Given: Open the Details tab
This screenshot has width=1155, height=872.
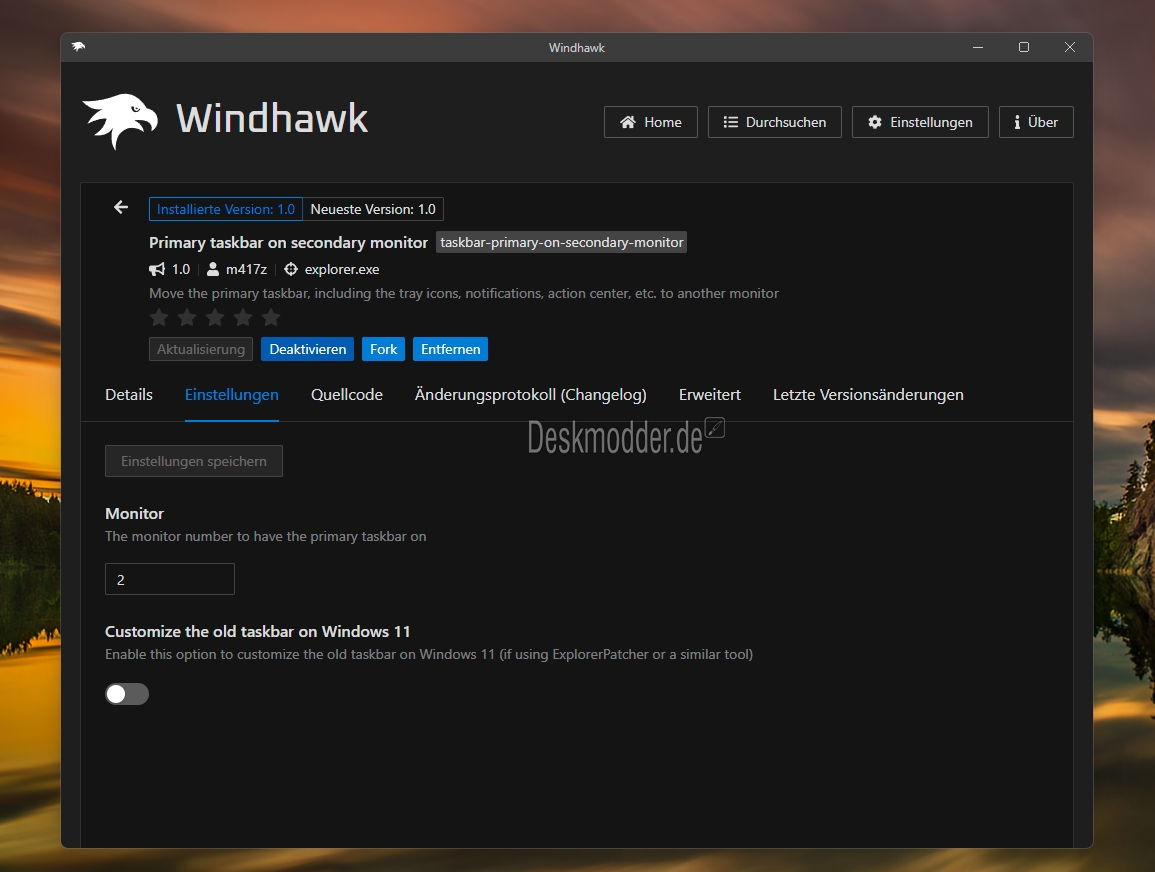Looking at the screenshot, I should point(128,395).
